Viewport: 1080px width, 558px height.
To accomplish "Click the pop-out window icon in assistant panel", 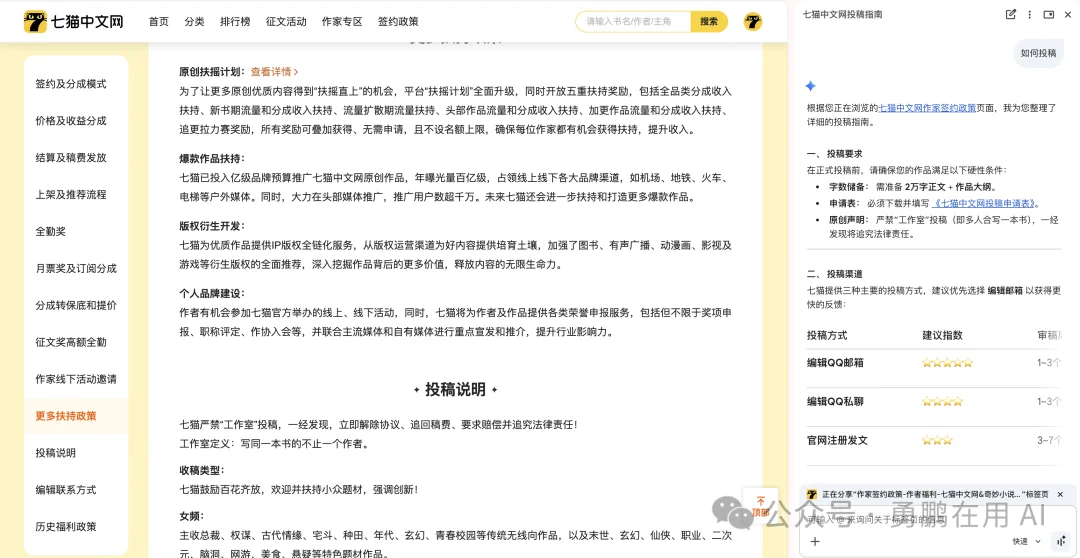I will (x=1049, y=14).
